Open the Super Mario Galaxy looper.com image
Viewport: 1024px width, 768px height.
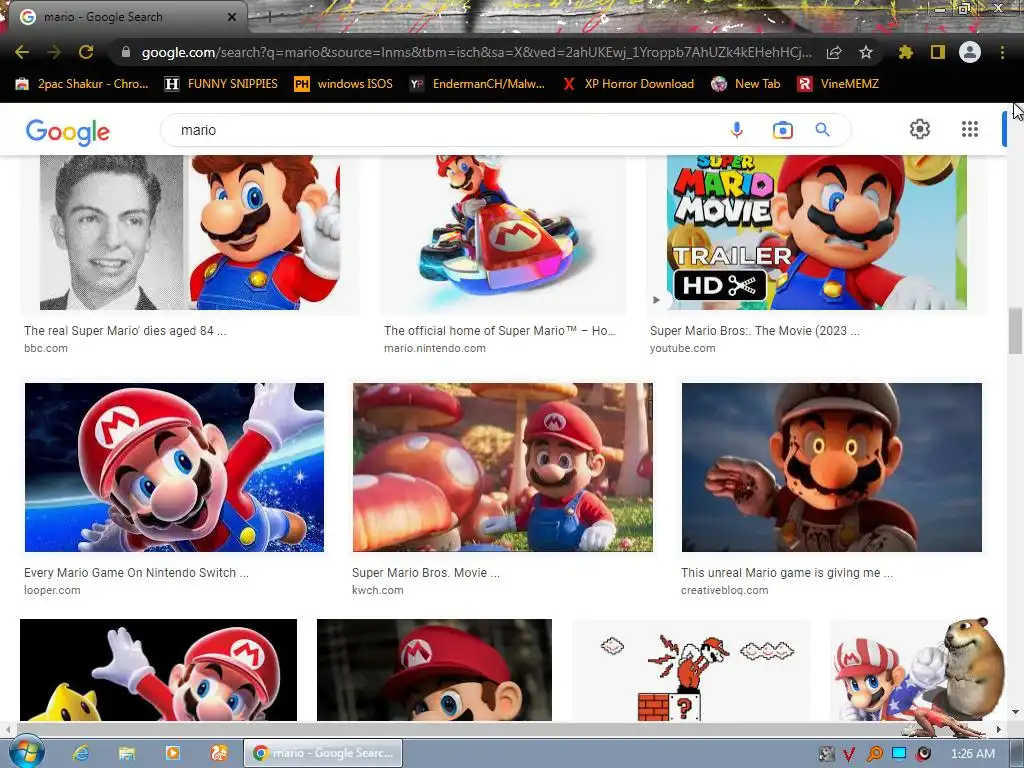click(174, 468)
